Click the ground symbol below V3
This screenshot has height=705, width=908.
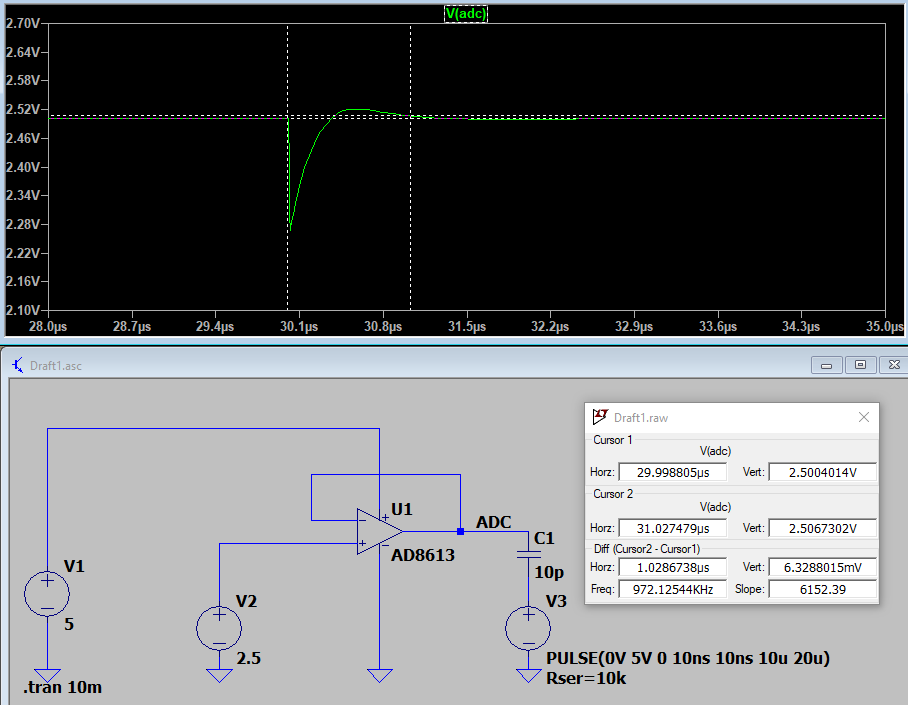tap(528, 675)
